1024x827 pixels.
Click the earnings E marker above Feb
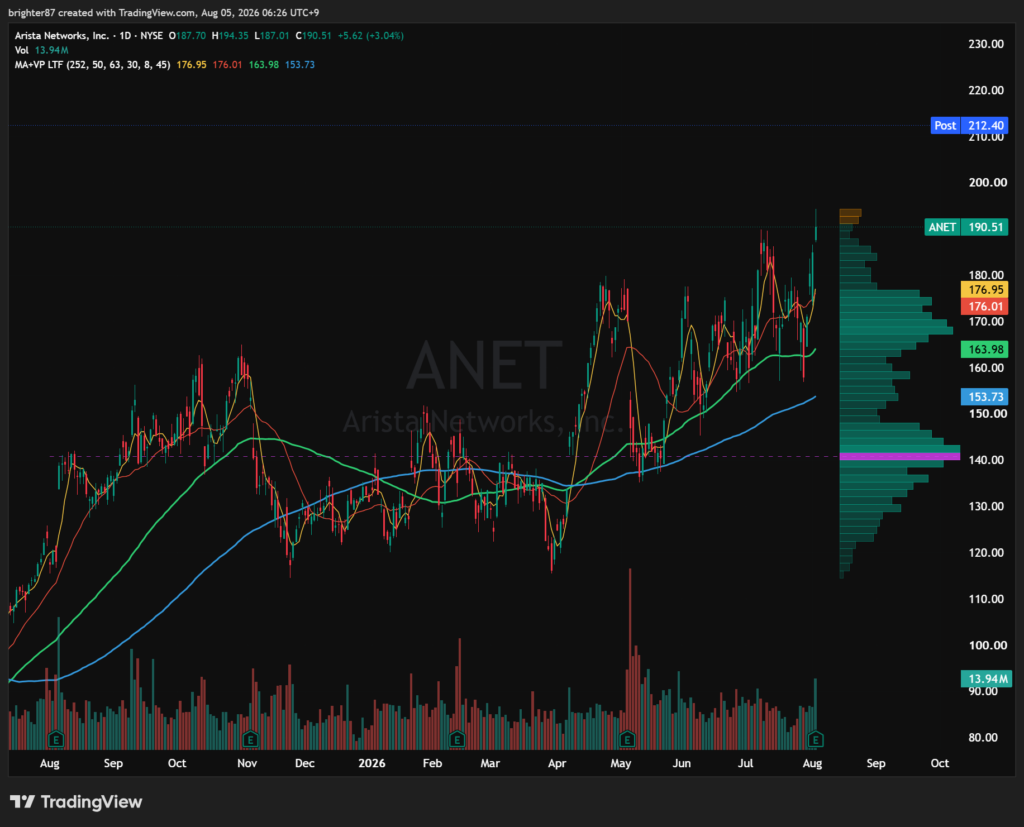457,739
